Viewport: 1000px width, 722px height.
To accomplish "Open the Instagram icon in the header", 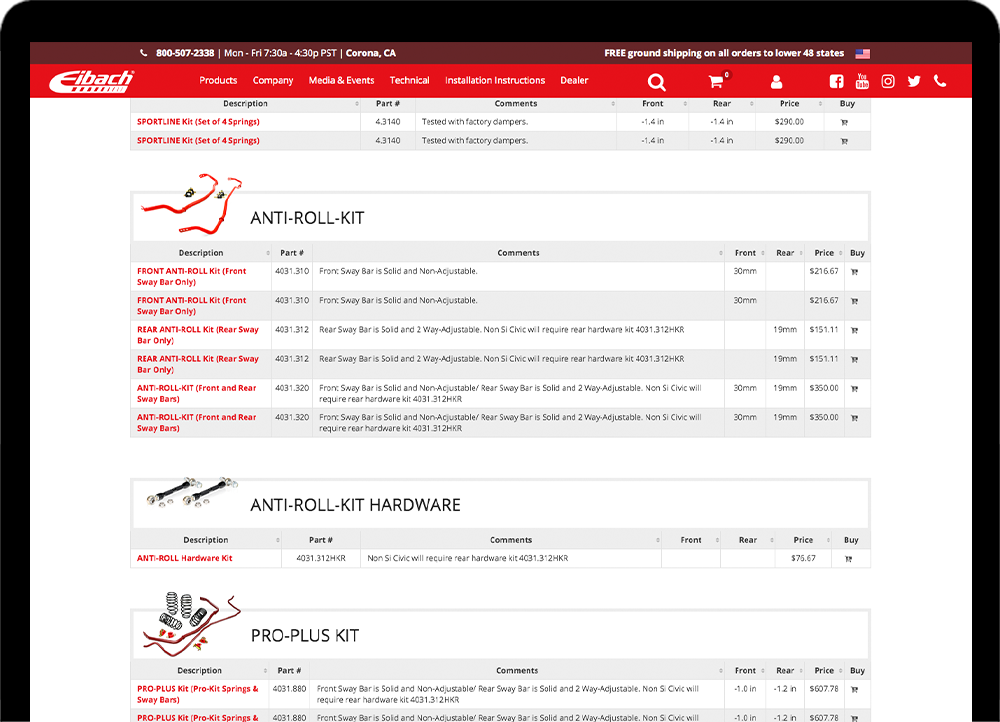I will click(x=888, y=81).
